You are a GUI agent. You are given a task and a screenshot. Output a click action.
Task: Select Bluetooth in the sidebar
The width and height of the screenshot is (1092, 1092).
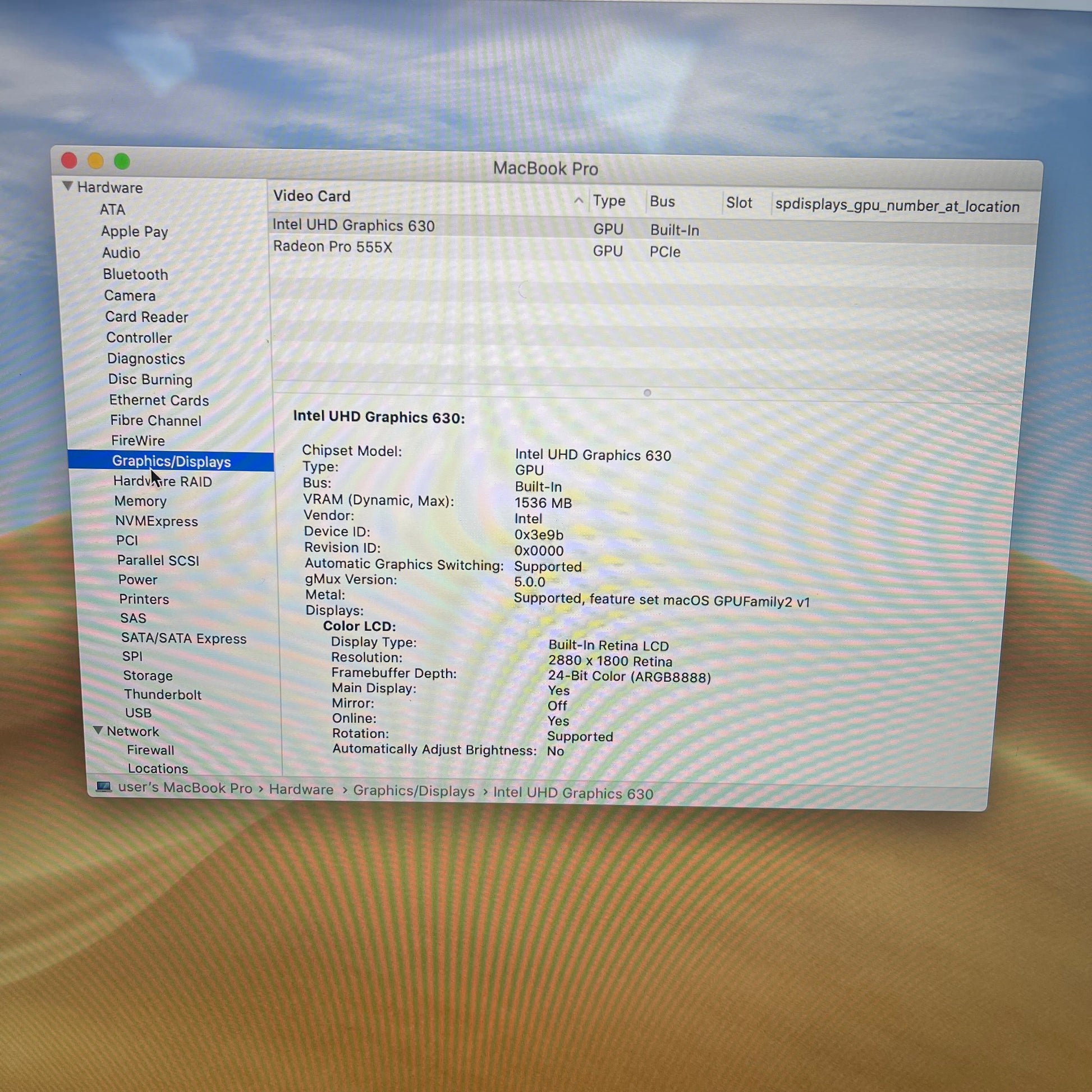click(136, 274)
